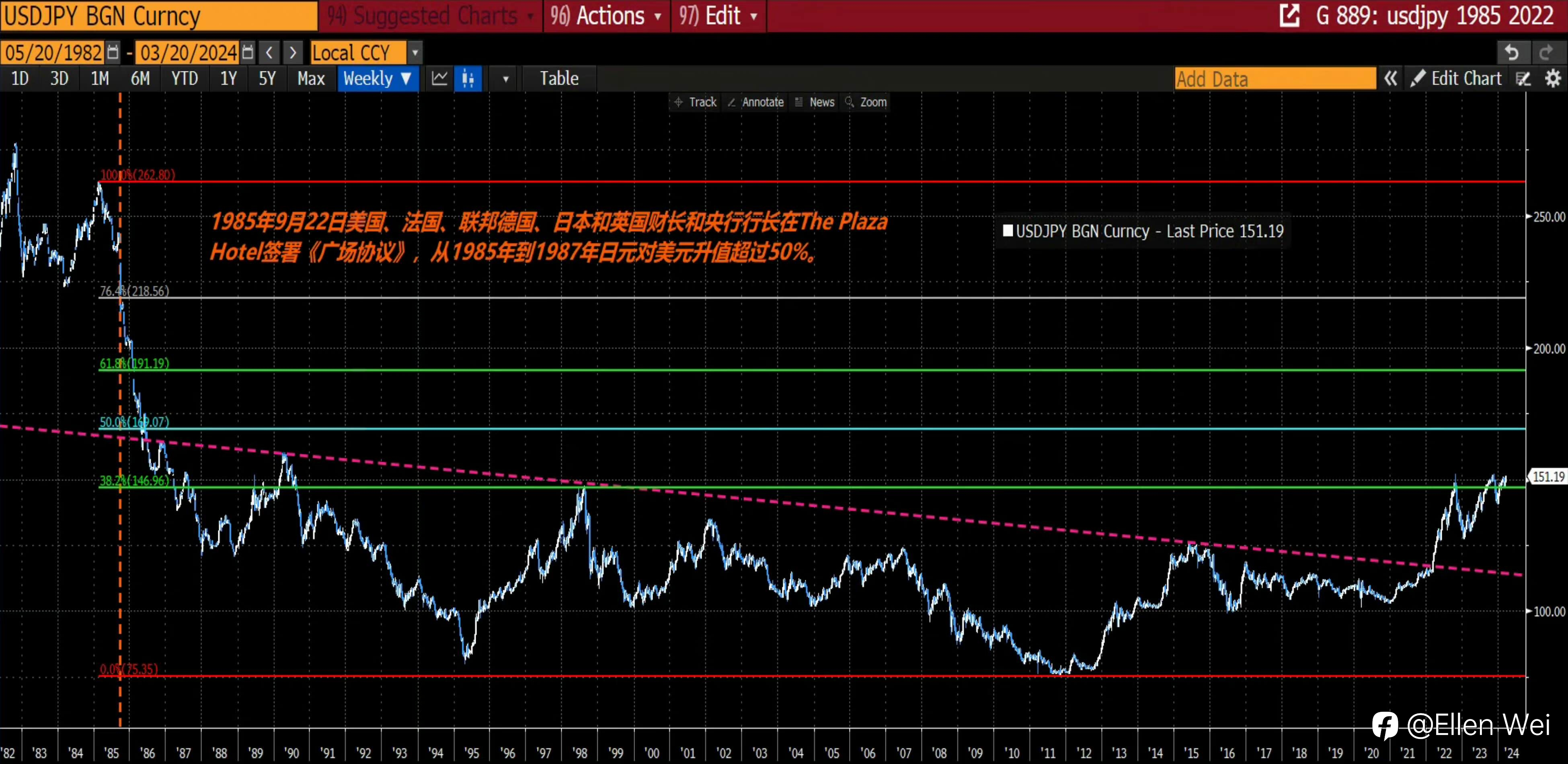This screenshot has height=764, width=1568.
Task: Select the 0.0% (75.35) Fibonacci label
Action: point(128,669)
